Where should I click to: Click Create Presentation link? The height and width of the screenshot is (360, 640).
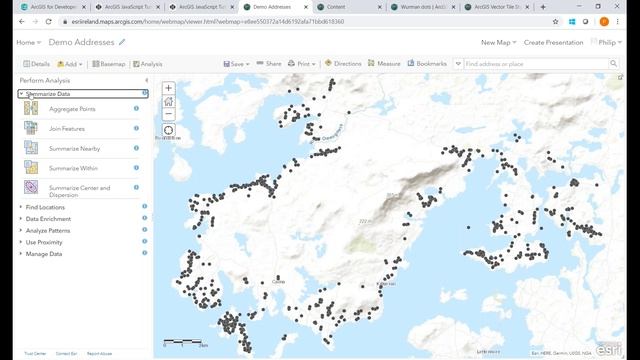pos(553,42)
